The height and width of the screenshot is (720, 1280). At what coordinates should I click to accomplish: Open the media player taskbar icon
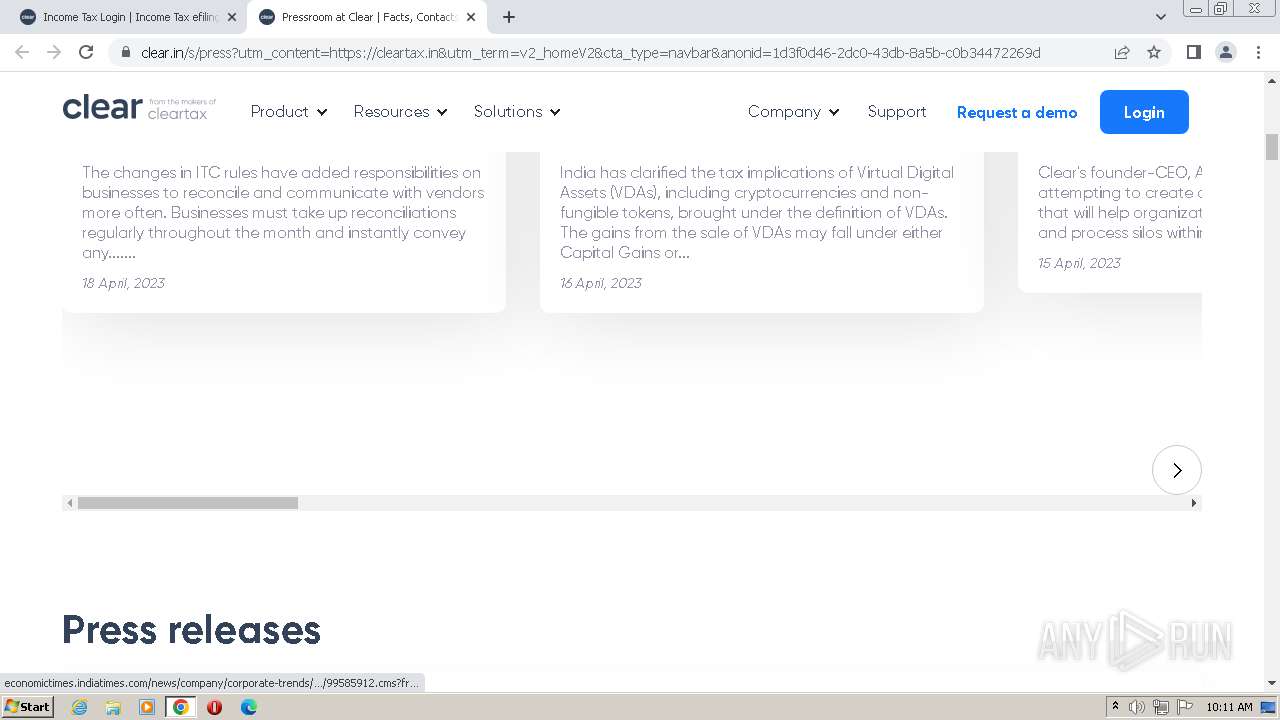coord(147,707)
